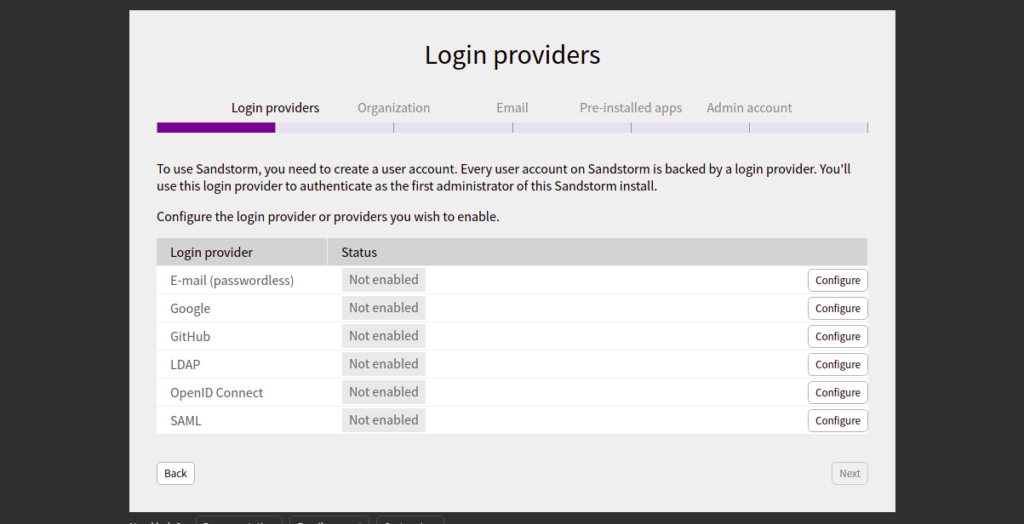Click the OpenID Connect provider name
1024x524 pixels.
tap(217, 393)
